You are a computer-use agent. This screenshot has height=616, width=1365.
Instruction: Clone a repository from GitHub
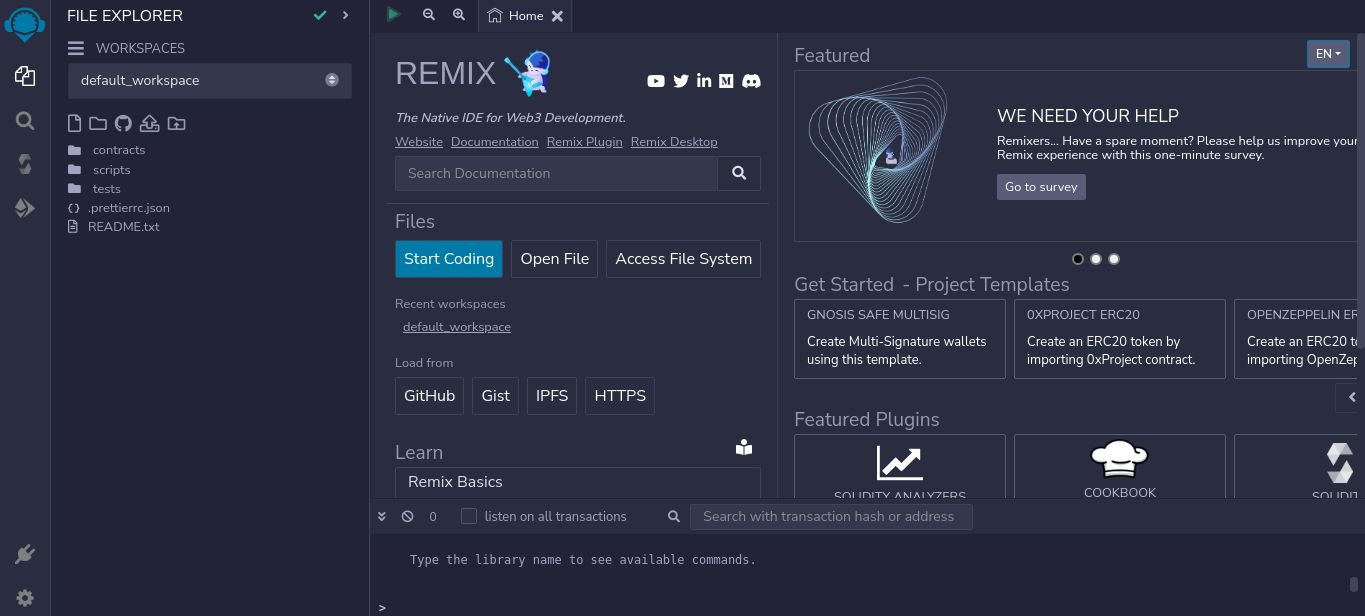click(x=122, y=122)
